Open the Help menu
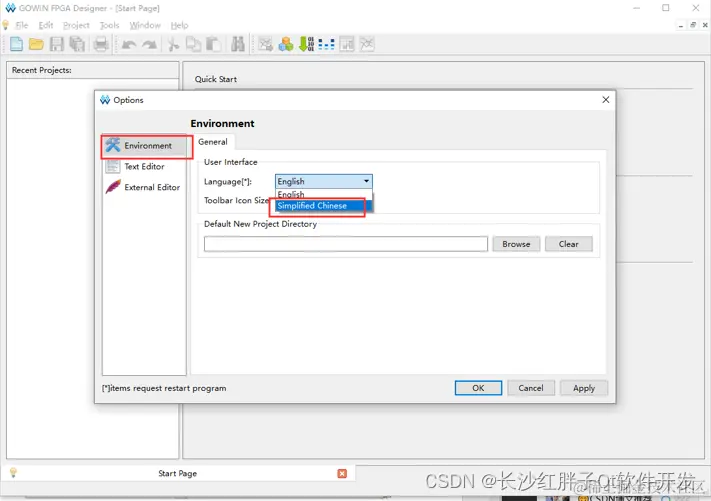Viewport: 711px width, 501px height. coord(180,25)
